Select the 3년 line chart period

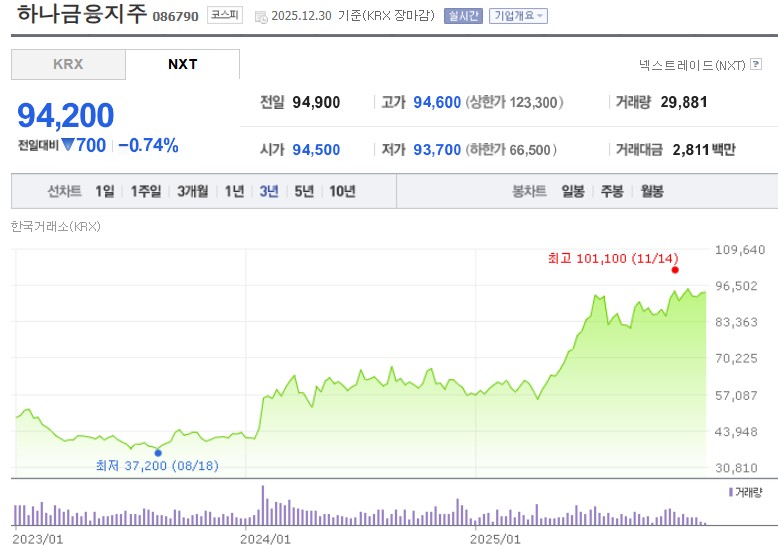pyautogui.click(x=269, y=191)
